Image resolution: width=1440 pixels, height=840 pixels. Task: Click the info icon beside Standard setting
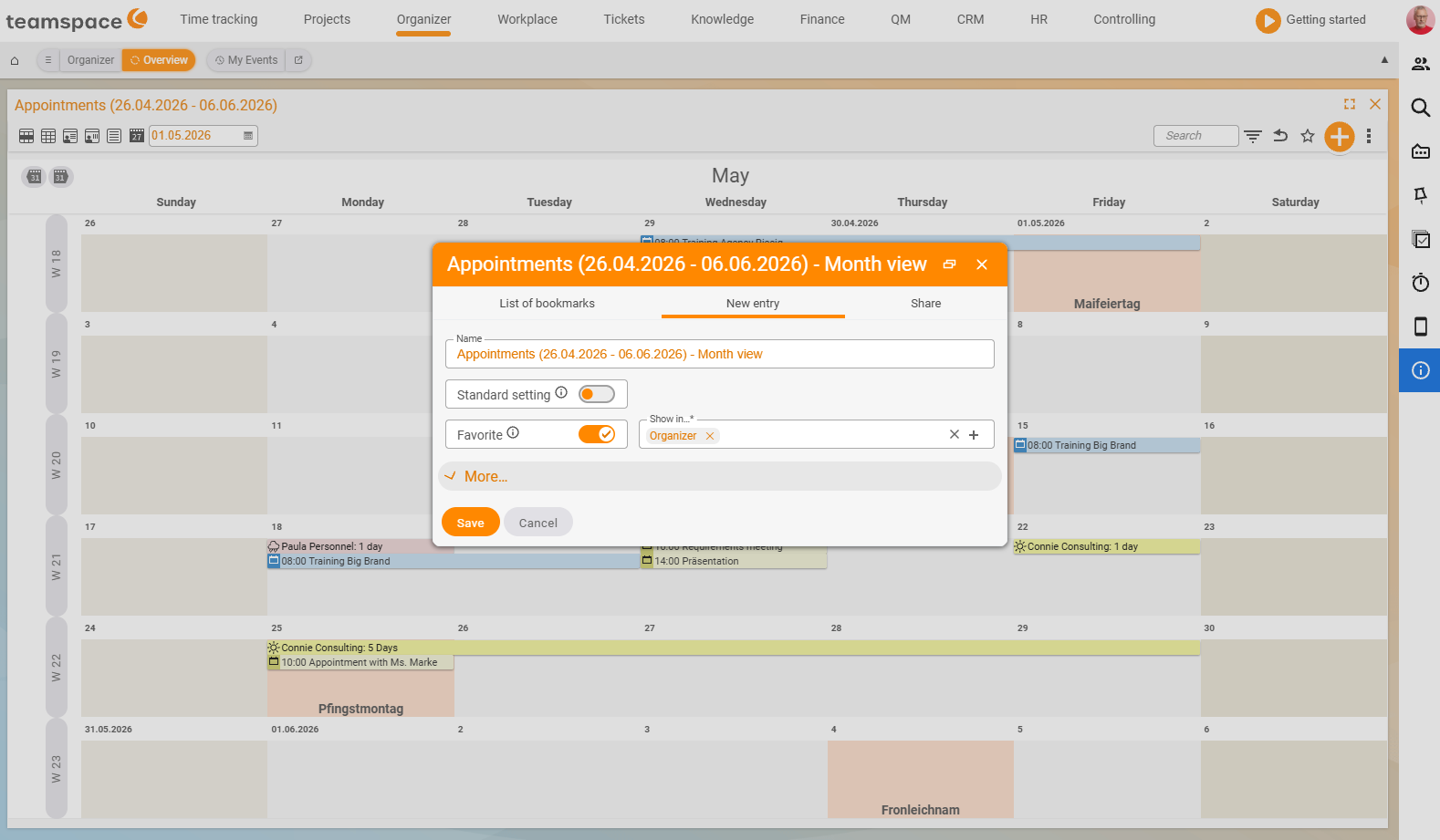561,393
